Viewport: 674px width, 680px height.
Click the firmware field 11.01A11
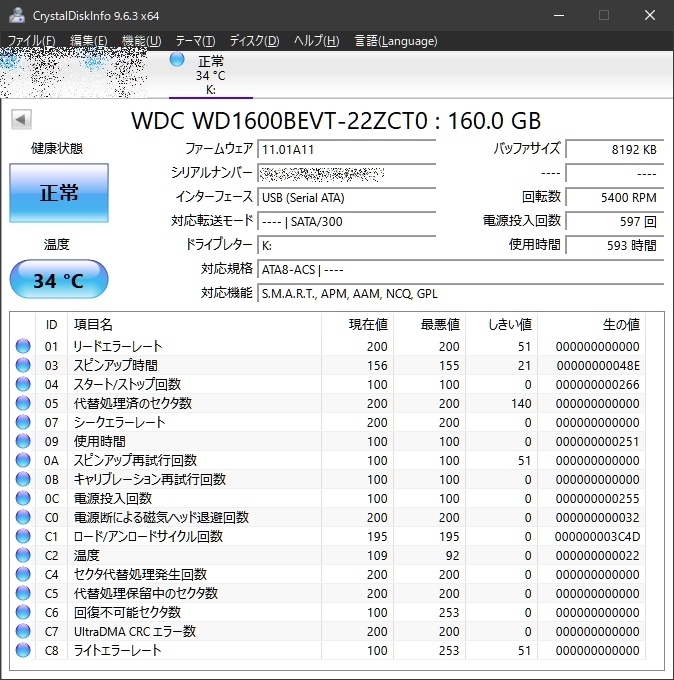[347, 150]
